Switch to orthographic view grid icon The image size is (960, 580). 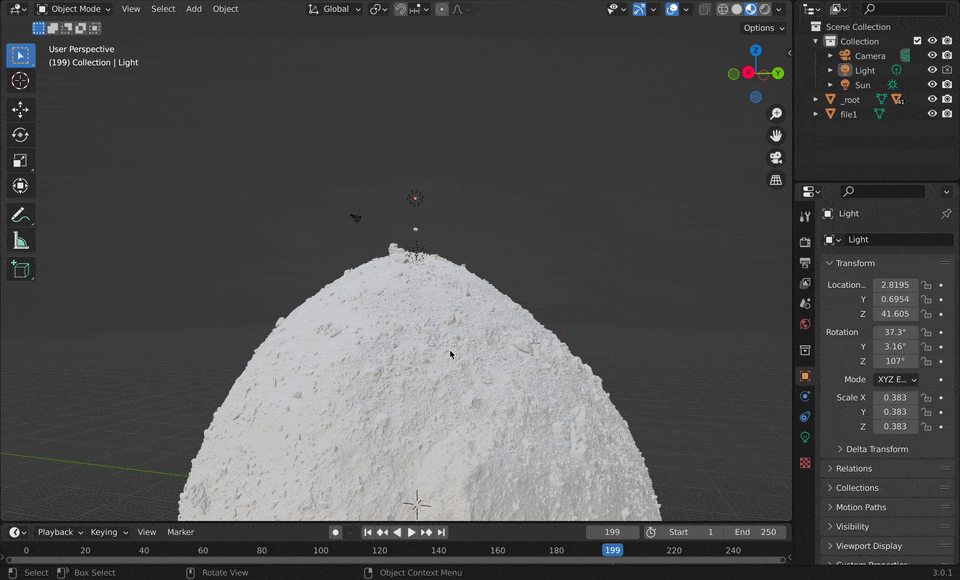tap(776, 180)
